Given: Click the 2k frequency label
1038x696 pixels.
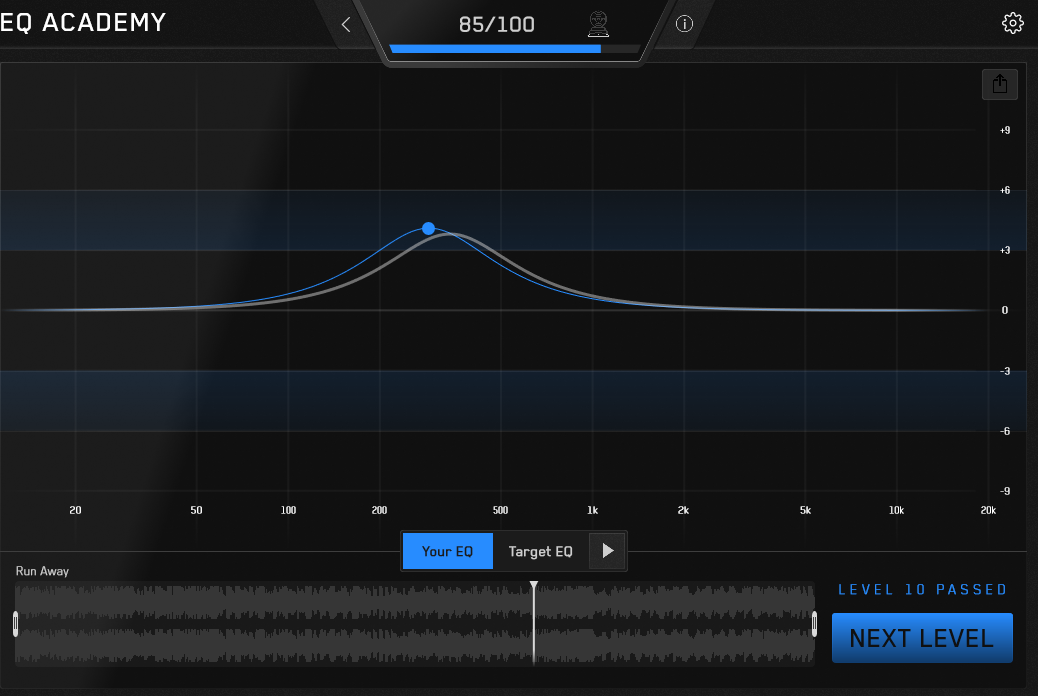Looking at the screenshot, I should click(683, 510).
